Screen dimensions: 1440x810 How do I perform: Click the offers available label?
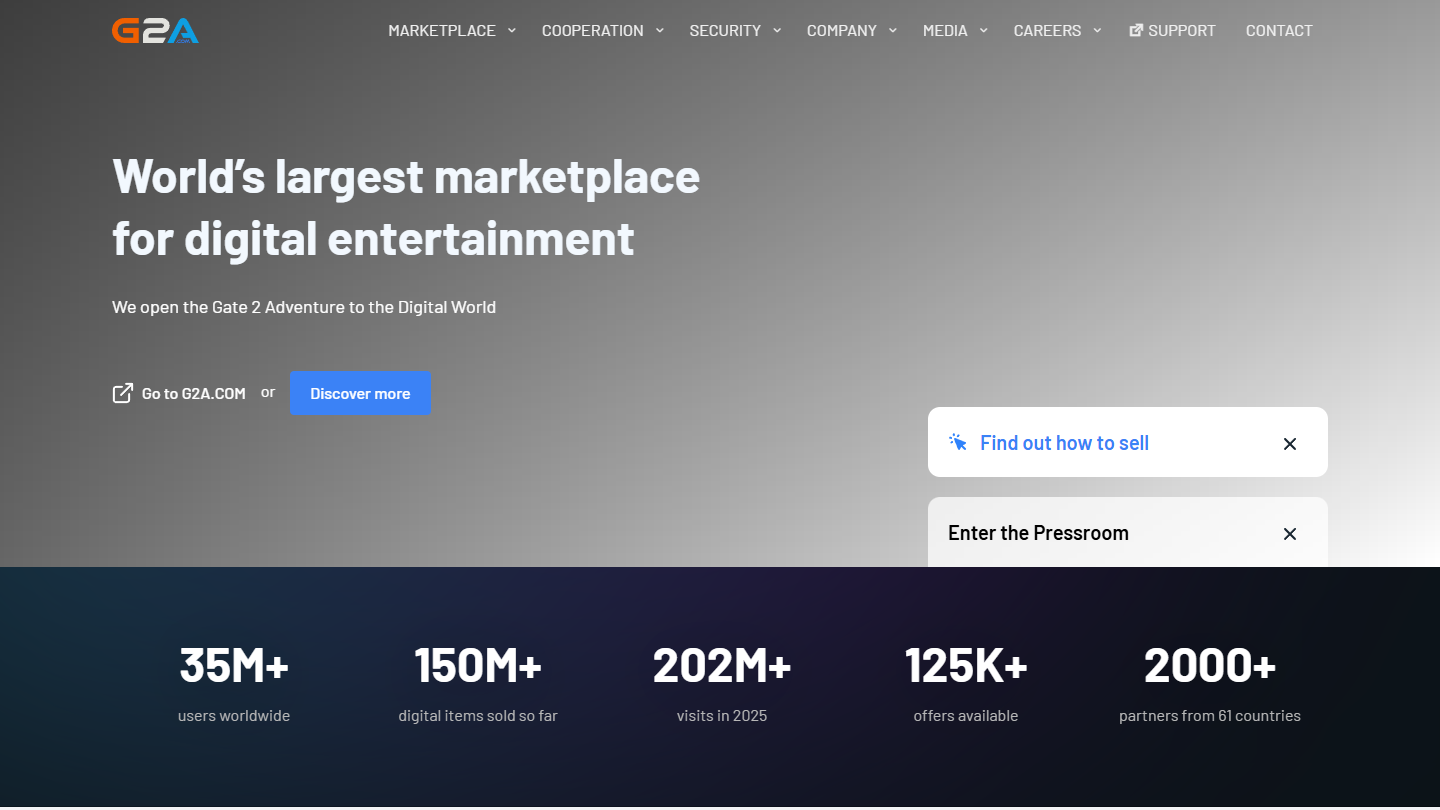[966, 716]
